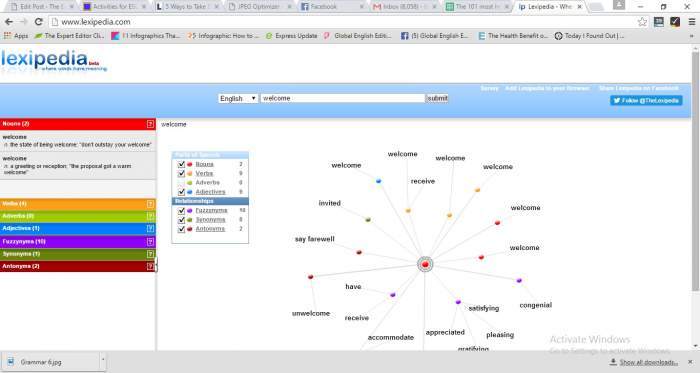Switch to the JPEG Optimizer tab
The image size is (700, 373).
click(x=259, y=7)
